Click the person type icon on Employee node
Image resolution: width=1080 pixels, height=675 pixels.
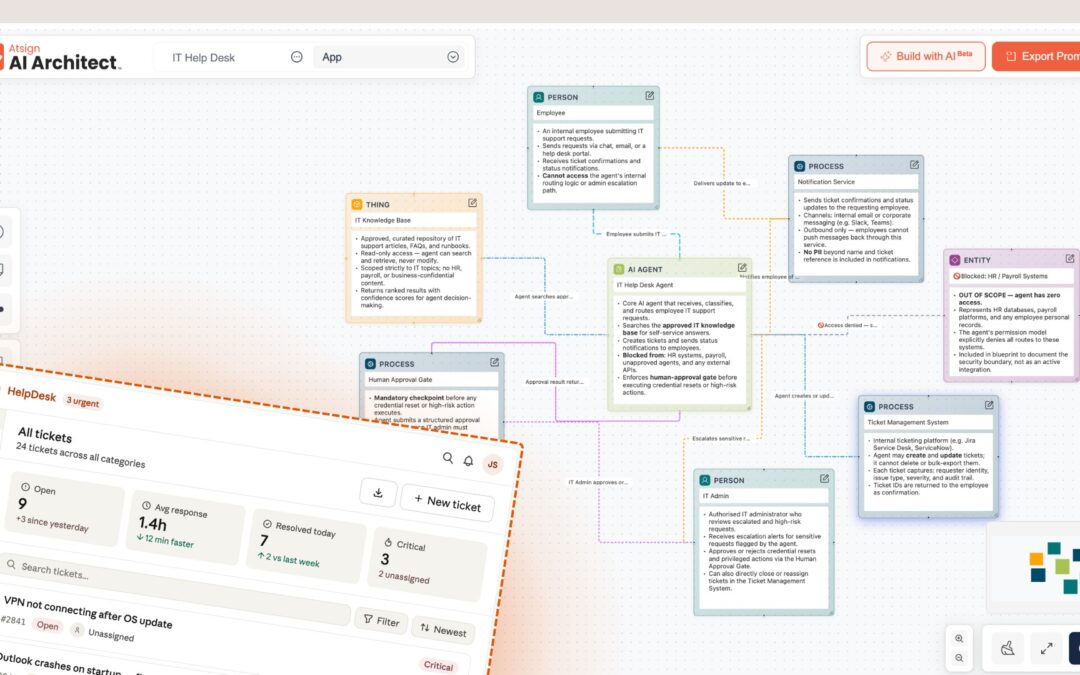click(x=539, y=97)
